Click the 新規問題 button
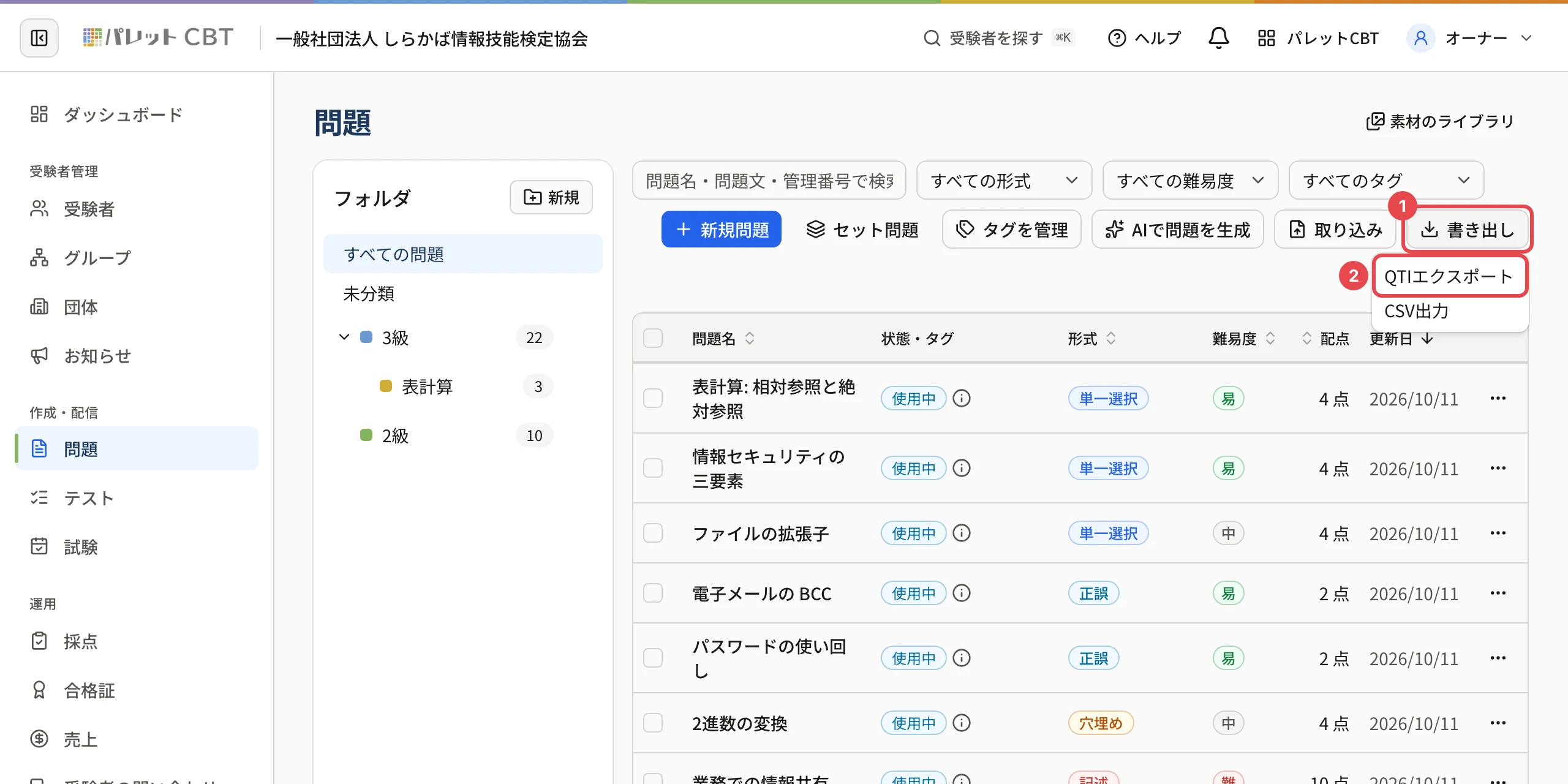 point(722,229)
